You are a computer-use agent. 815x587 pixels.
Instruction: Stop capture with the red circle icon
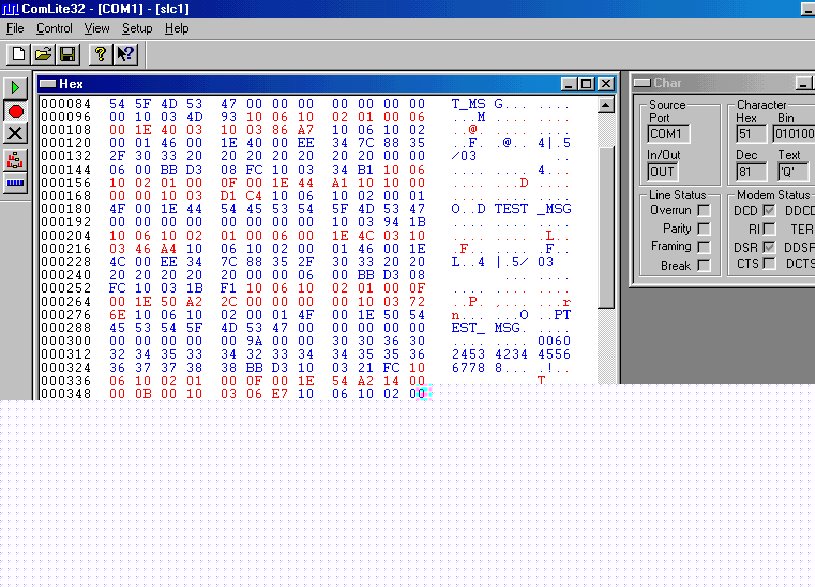[x=15, y=111]
